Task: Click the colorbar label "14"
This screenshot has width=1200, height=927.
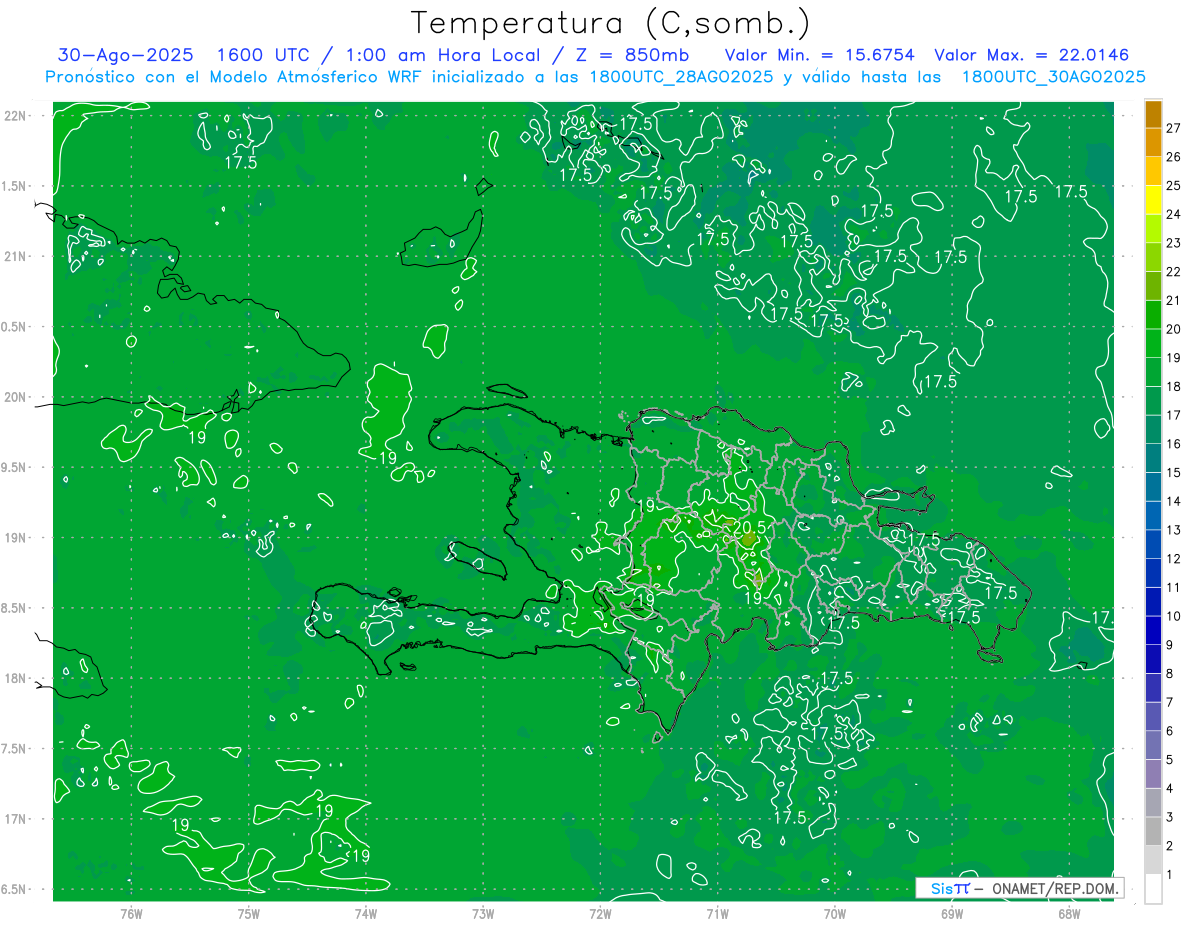Action: [x=1174, y=501]
